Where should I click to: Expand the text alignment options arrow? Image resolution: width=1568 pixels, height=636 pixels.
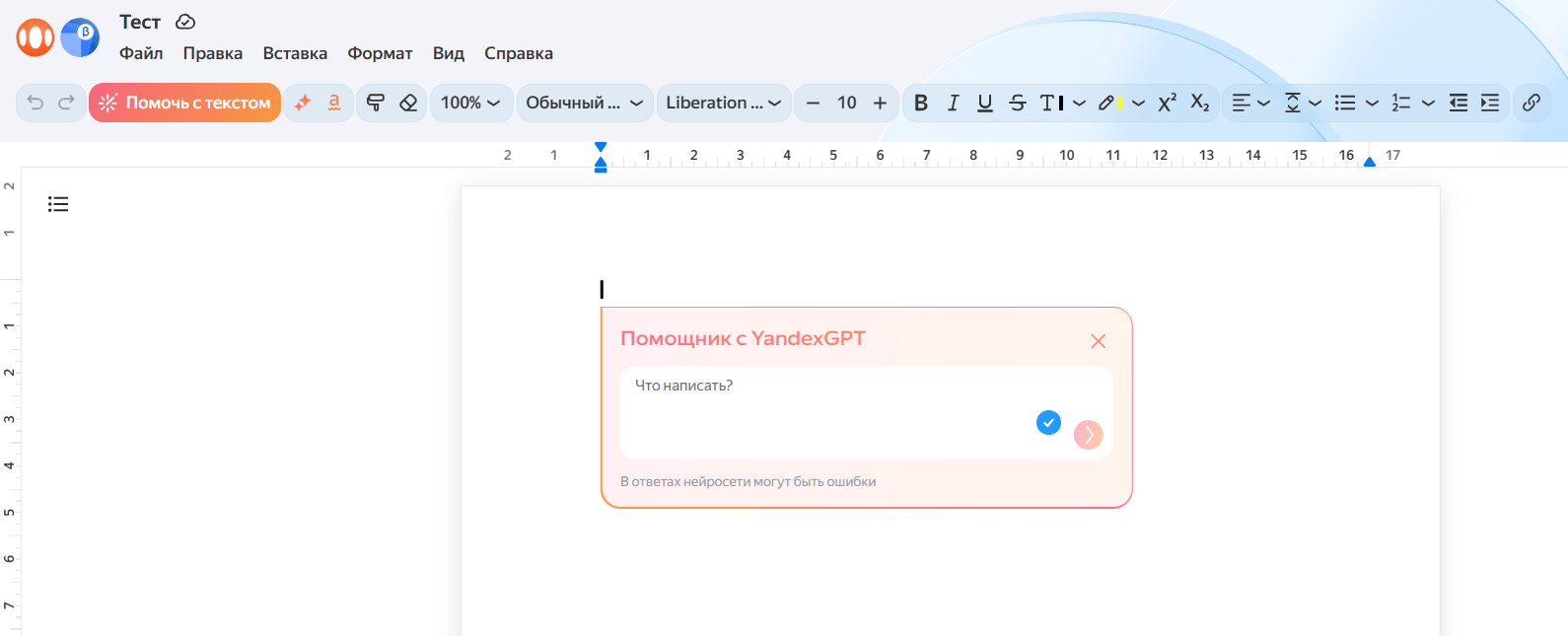pyautogui.click(x=1264, y=103)
